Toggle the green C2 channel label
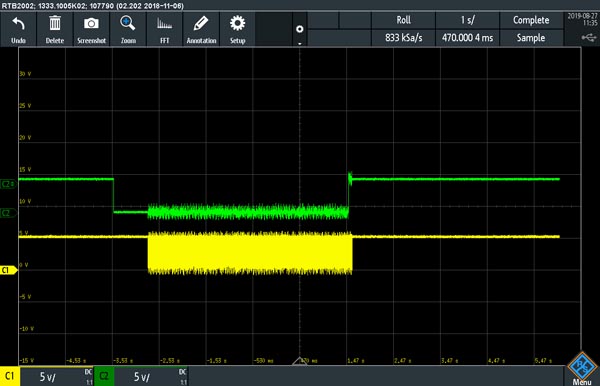Viewport: 600px width, 386px height. [x=104, y=376]
